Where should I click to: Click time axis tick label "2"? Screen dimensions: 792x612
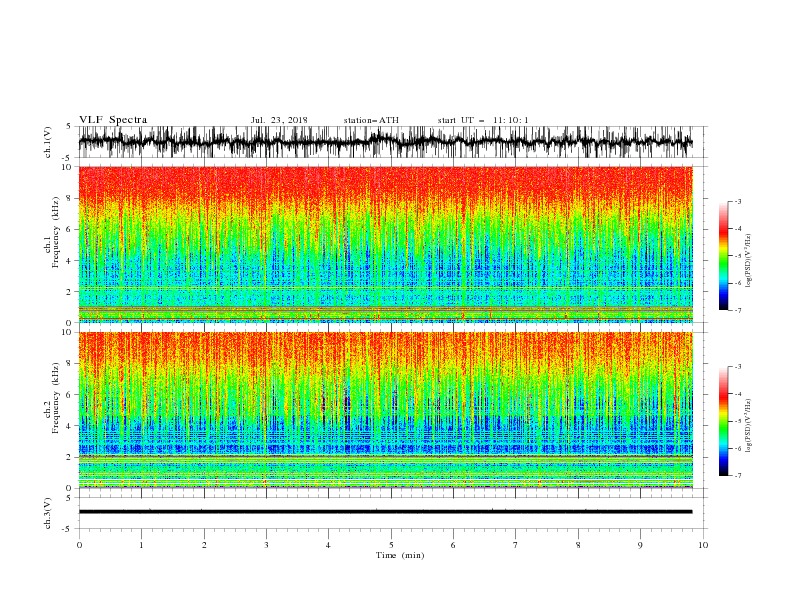[x=204, y=545]
